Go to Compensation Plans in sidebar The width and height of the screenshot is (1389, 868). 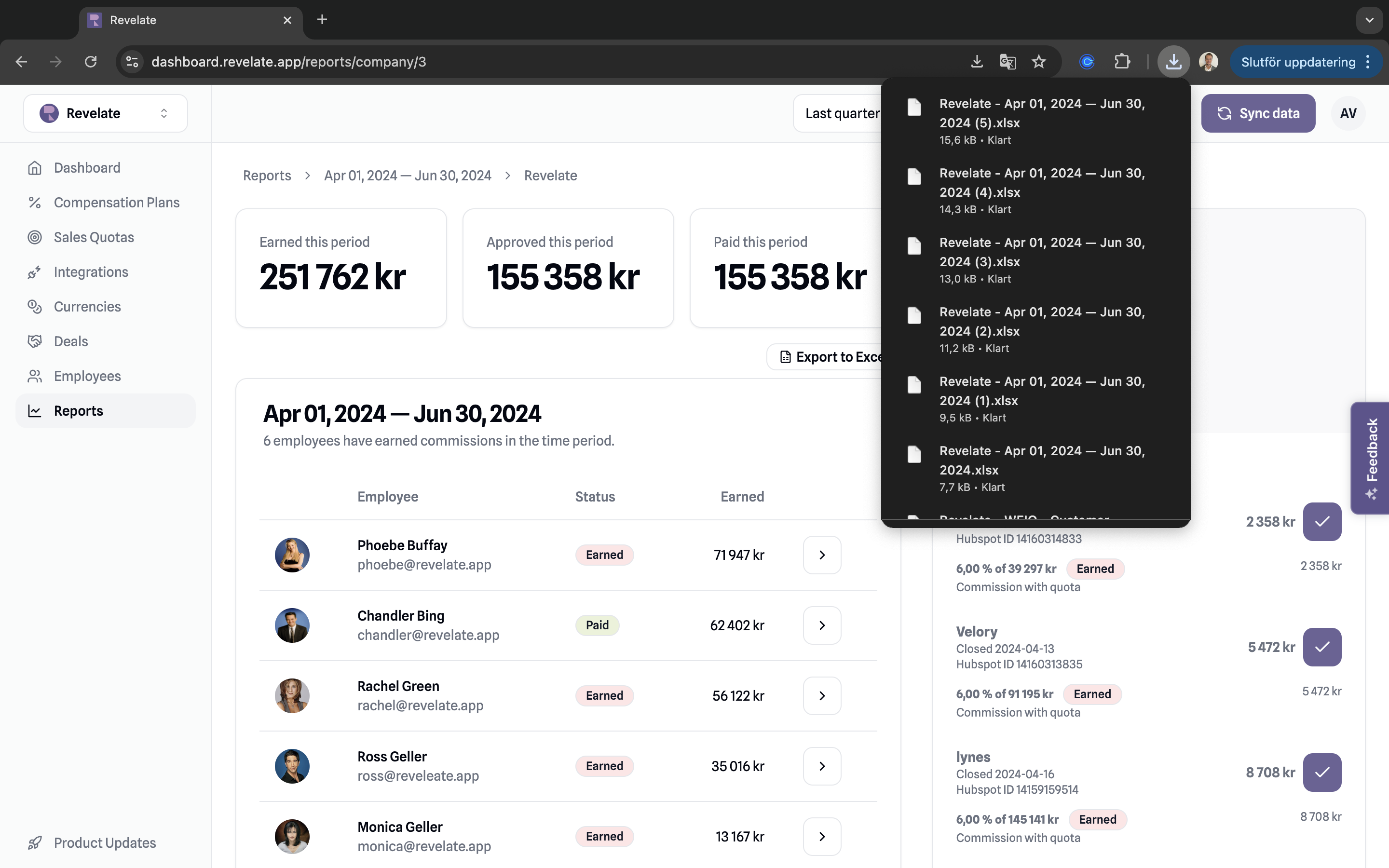tap(116, 202)
